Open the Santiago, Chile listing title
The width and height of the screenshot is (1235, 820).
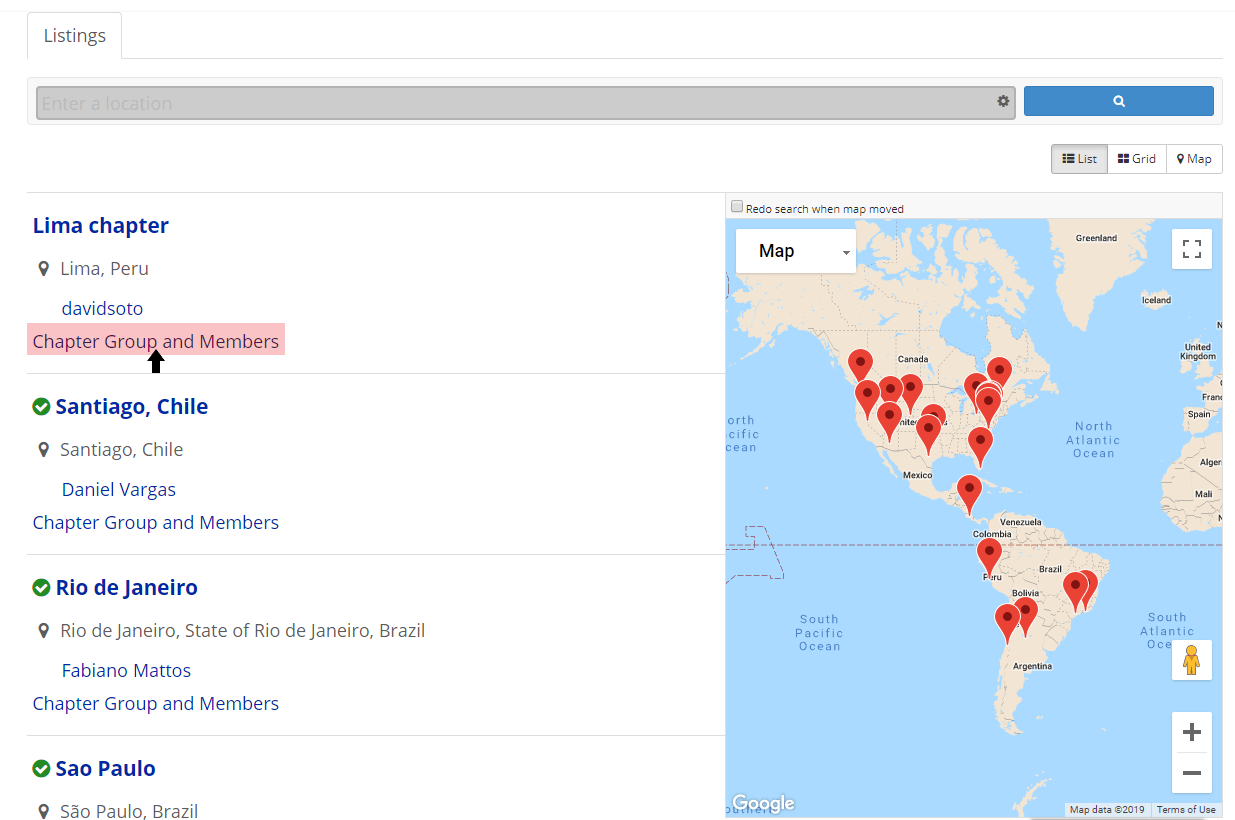[x=132, y=407]
